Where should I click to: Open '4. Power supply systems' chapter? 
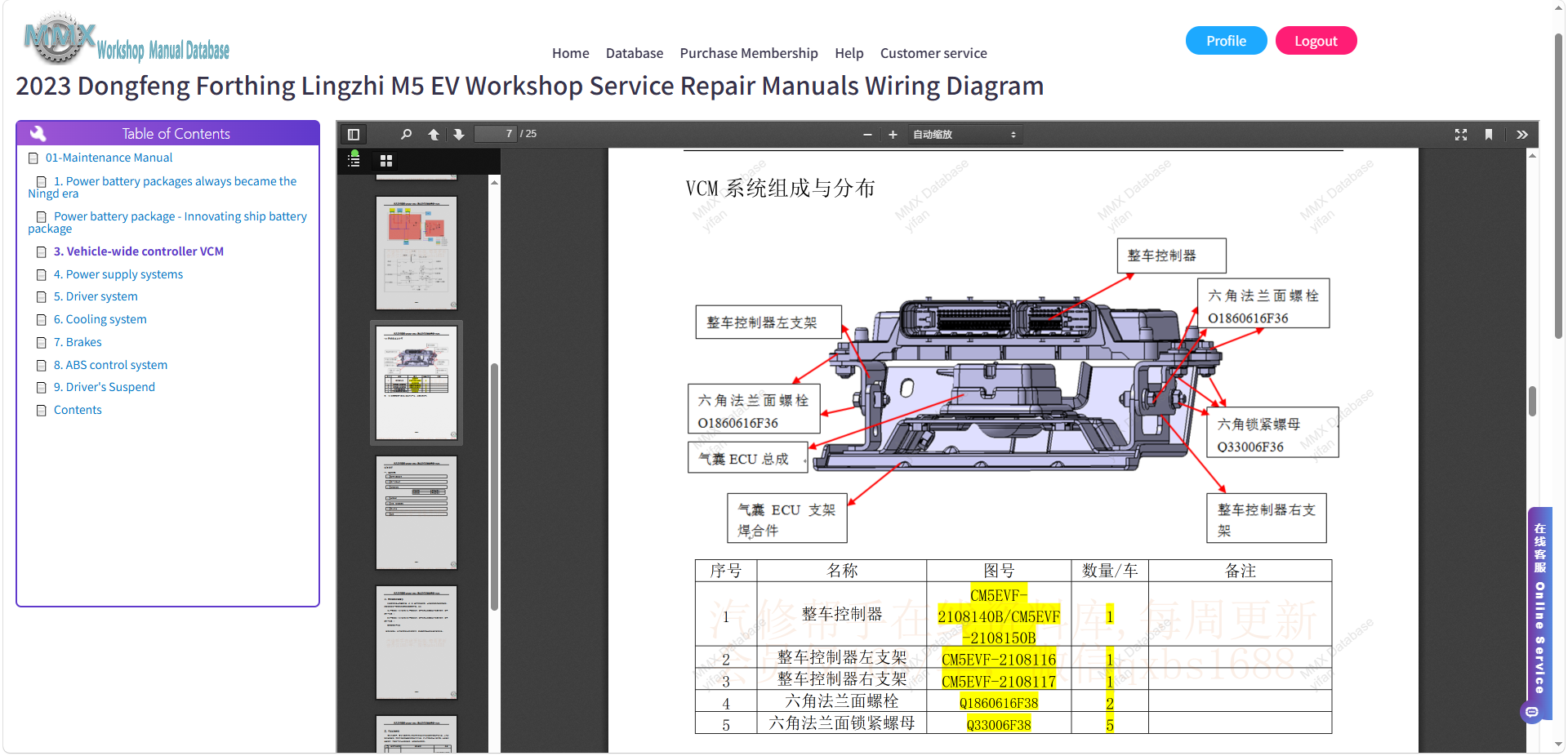point(118,274)
